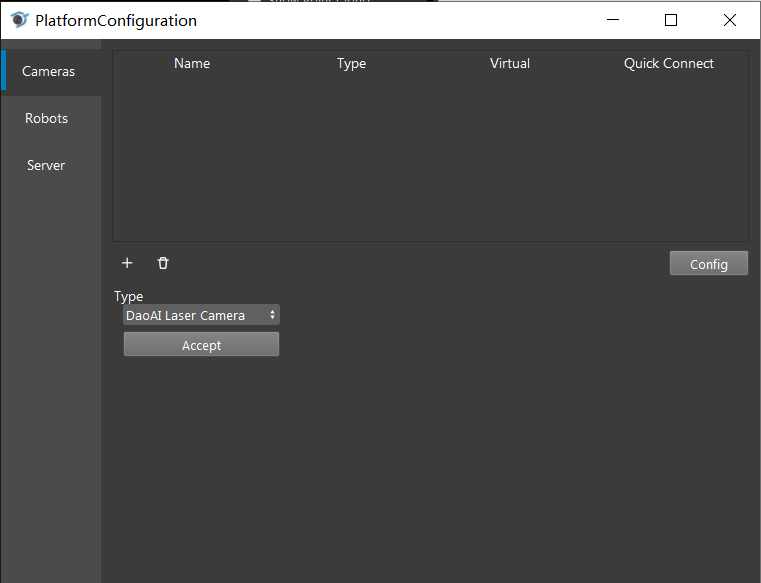Maximize the PlatformConfiguration window
Screen dimensions: 761x583
[x=671, y=20]
